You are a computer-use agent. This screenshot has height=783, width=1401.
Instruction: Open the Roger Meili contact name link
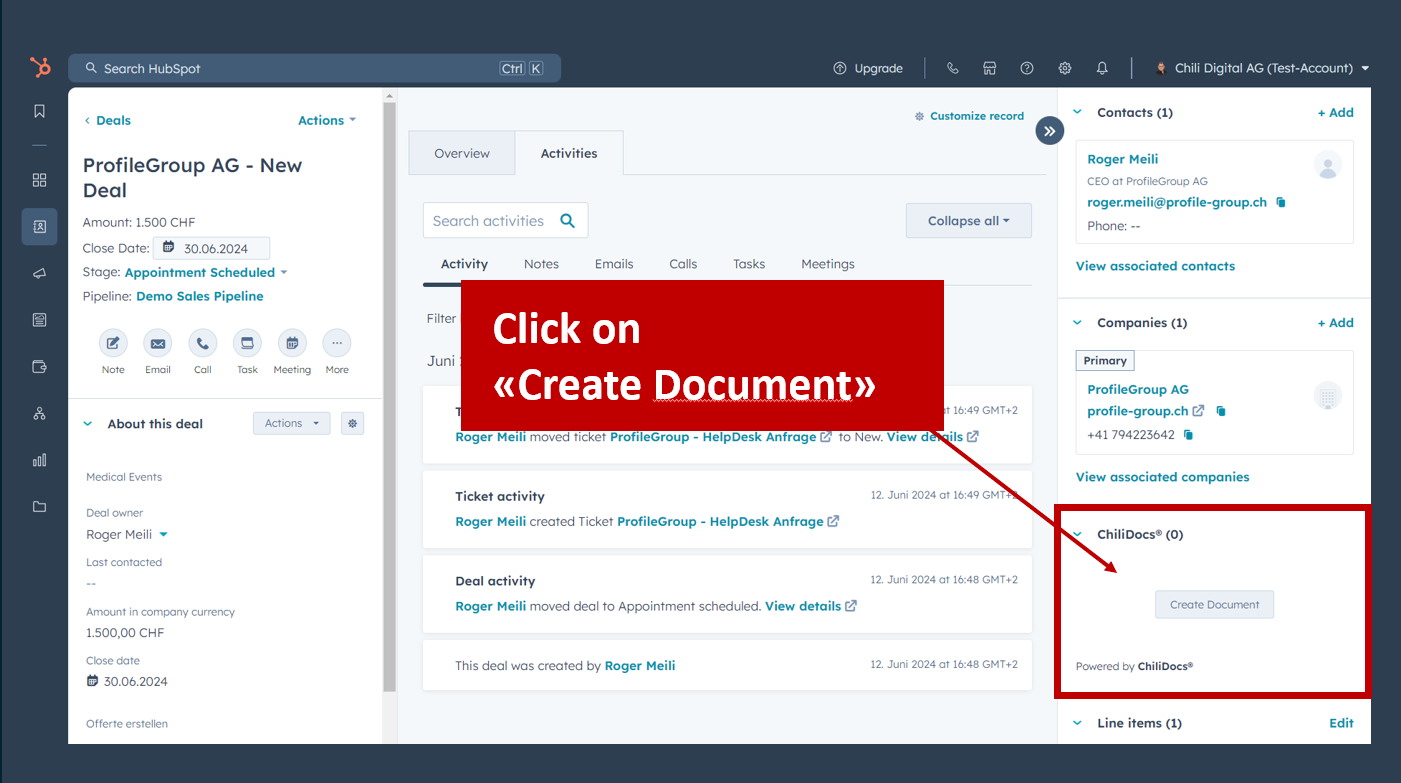coord(1122,159)
